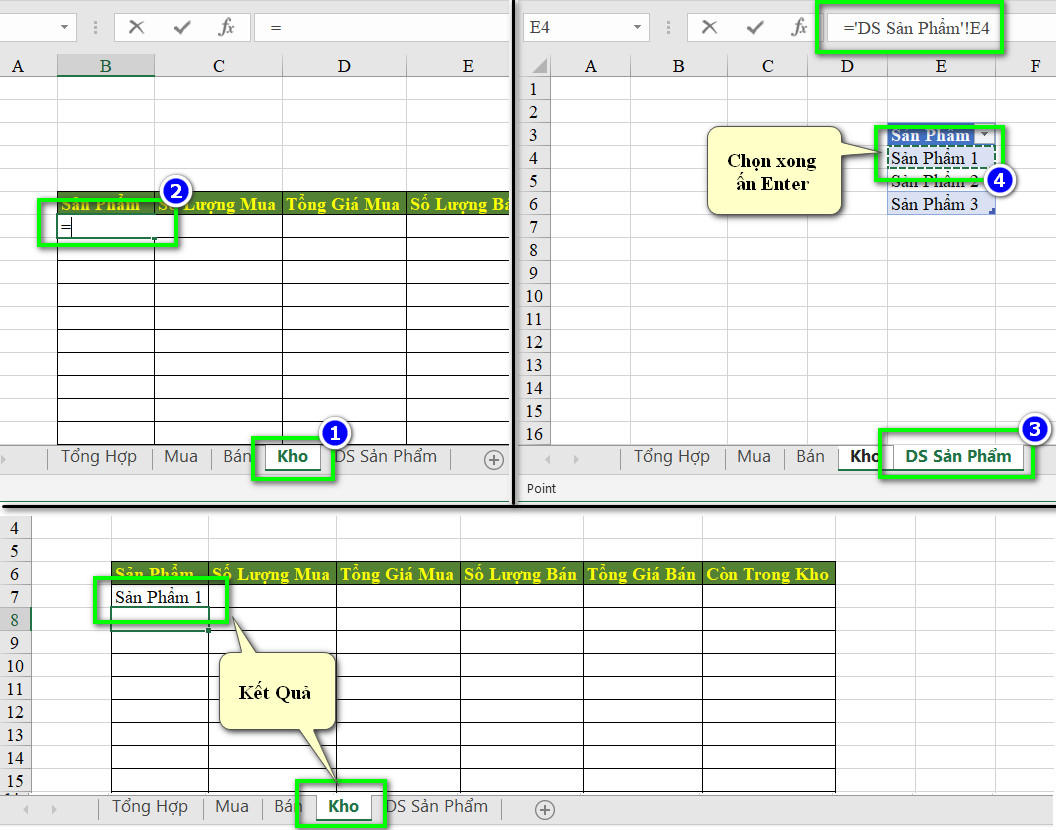Click the result cell Sản Phẩm 1 in the bottom window
This screenshot has width=1056, height=830.
[x=160, y=597]
